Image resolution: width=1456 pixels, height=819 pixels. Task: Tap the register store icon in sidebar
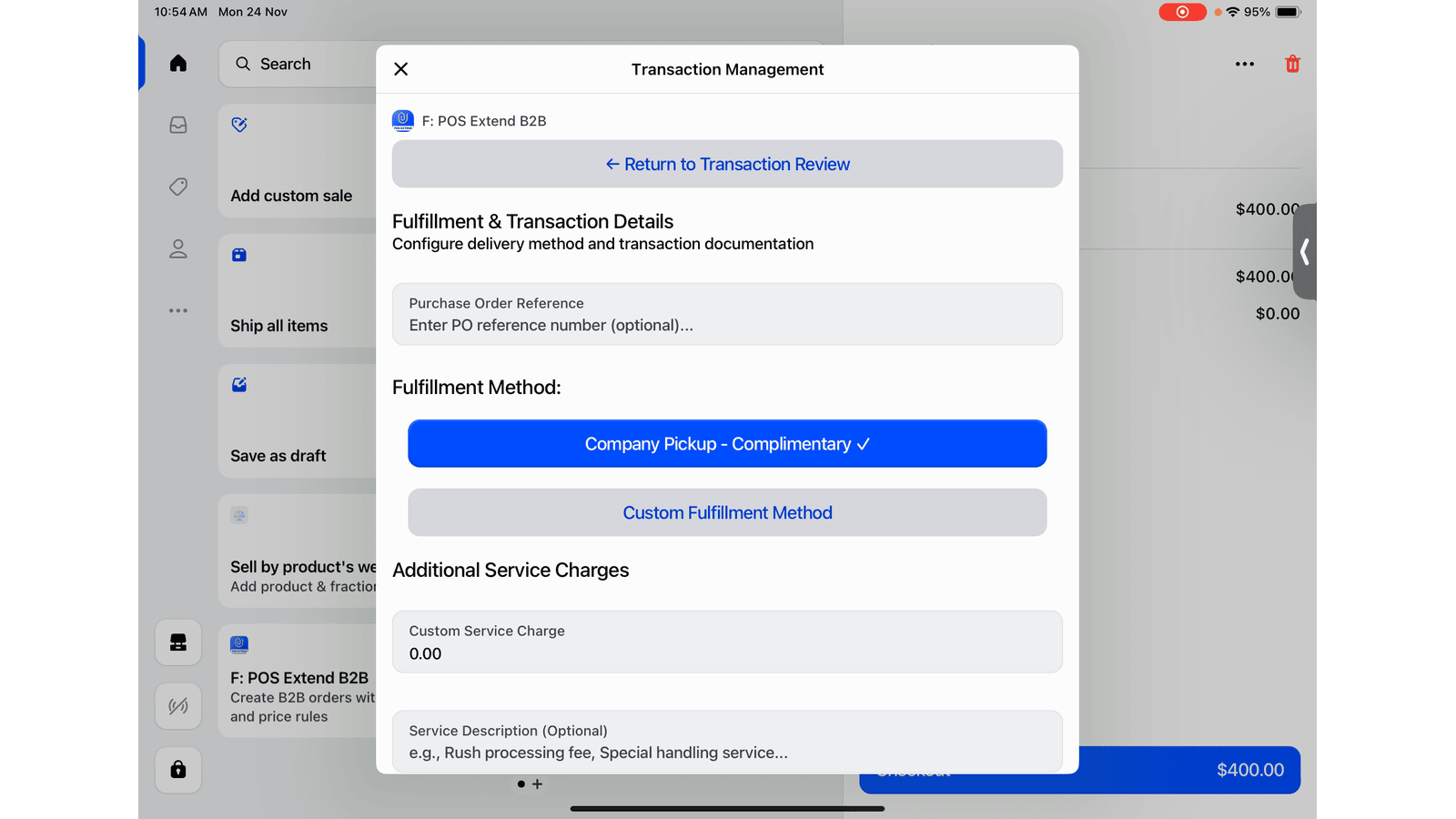tap(178, 642)
